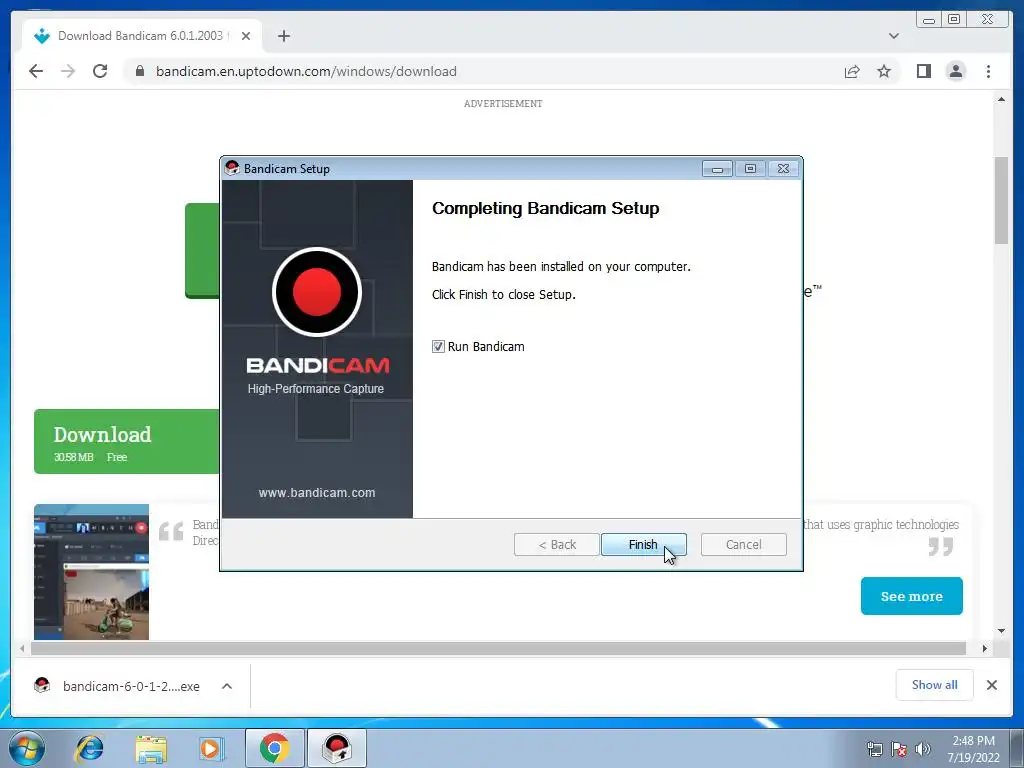
Task: Click the grayed Back button
Action: pos(556,545)
